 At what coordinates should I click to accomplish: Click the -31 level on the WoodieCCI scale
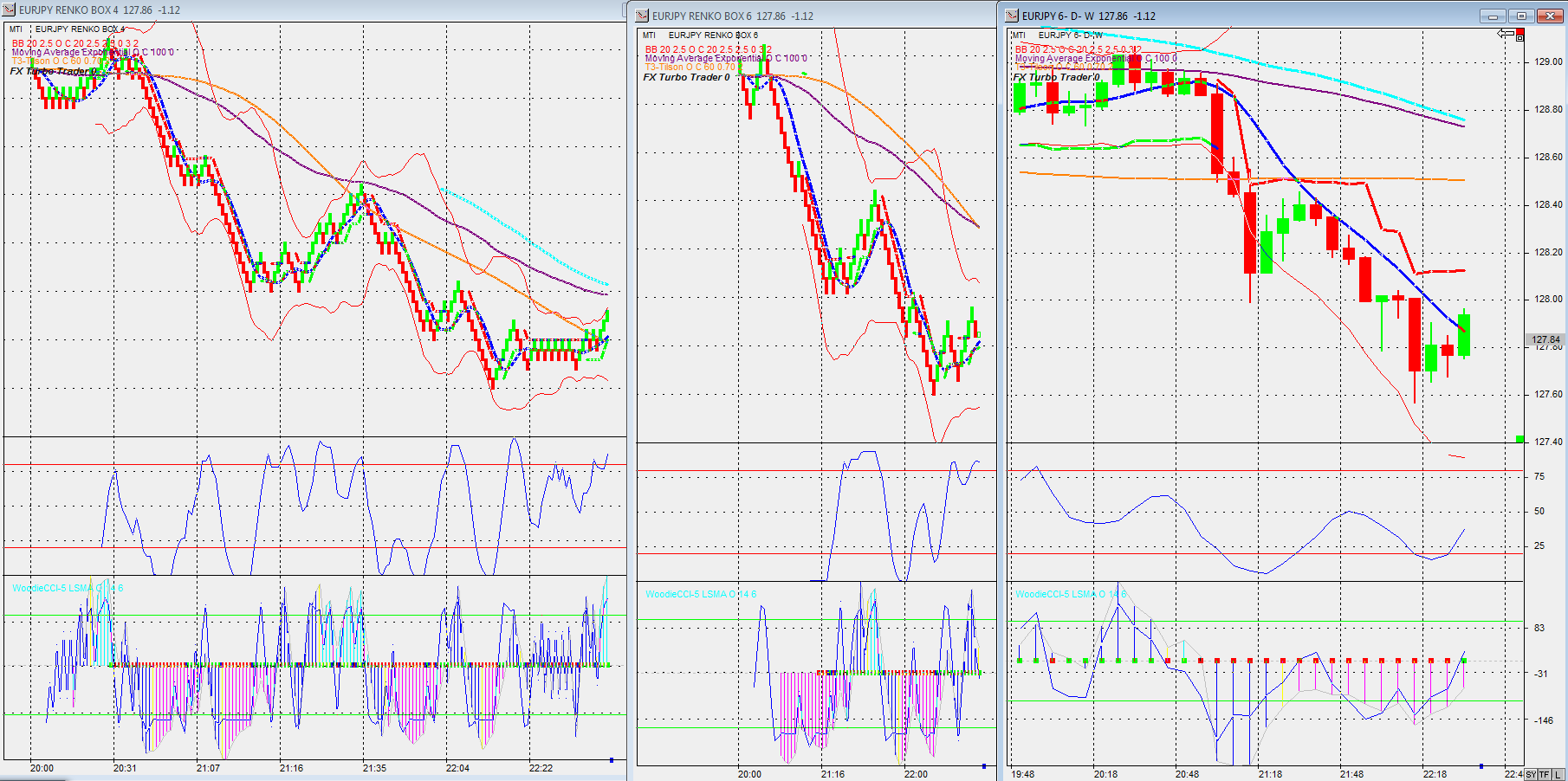[1541, 674]
